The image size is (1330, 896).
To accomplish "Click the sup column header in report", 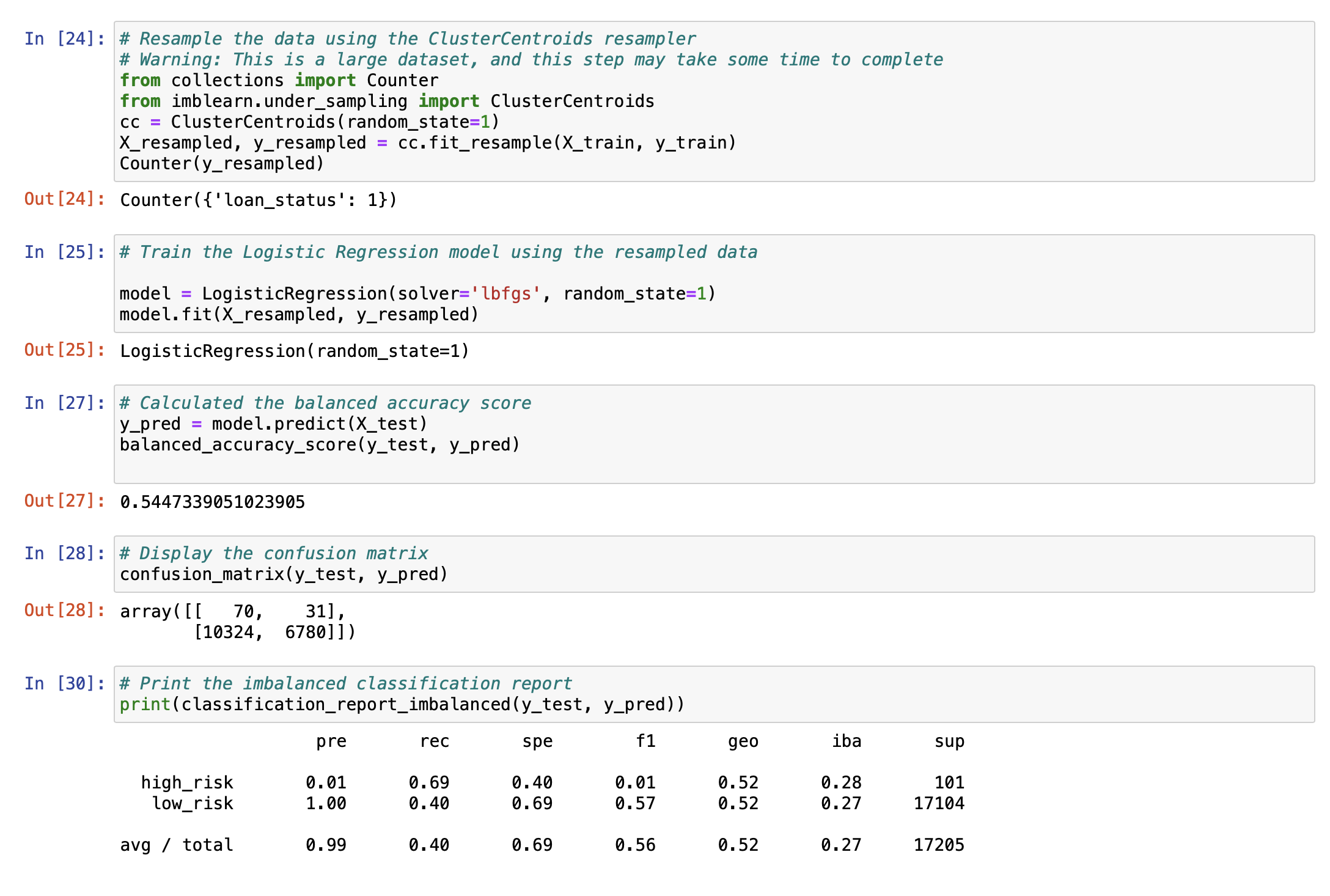I will coord(949,741).
